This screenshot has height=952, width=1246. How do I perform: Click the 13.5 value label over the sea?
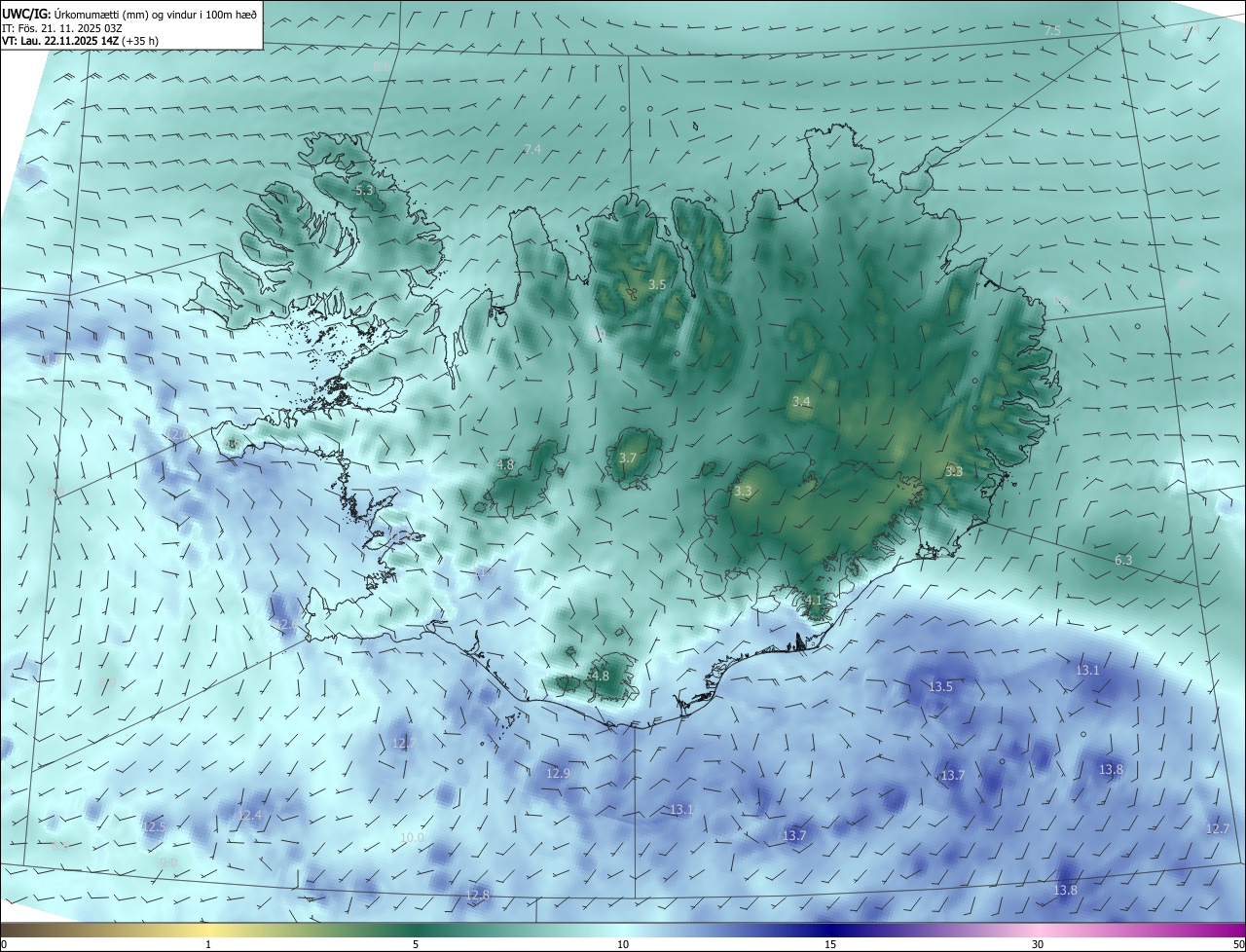coord(940,687)
